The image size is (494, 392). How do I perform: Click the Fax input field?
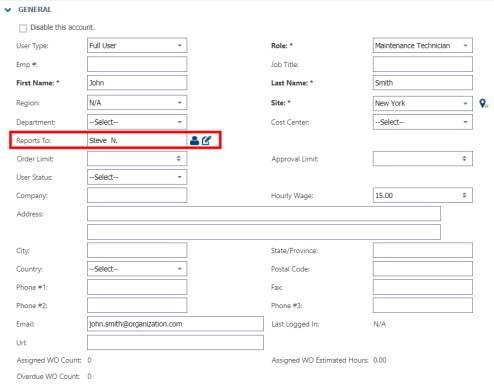pos(423,287)
